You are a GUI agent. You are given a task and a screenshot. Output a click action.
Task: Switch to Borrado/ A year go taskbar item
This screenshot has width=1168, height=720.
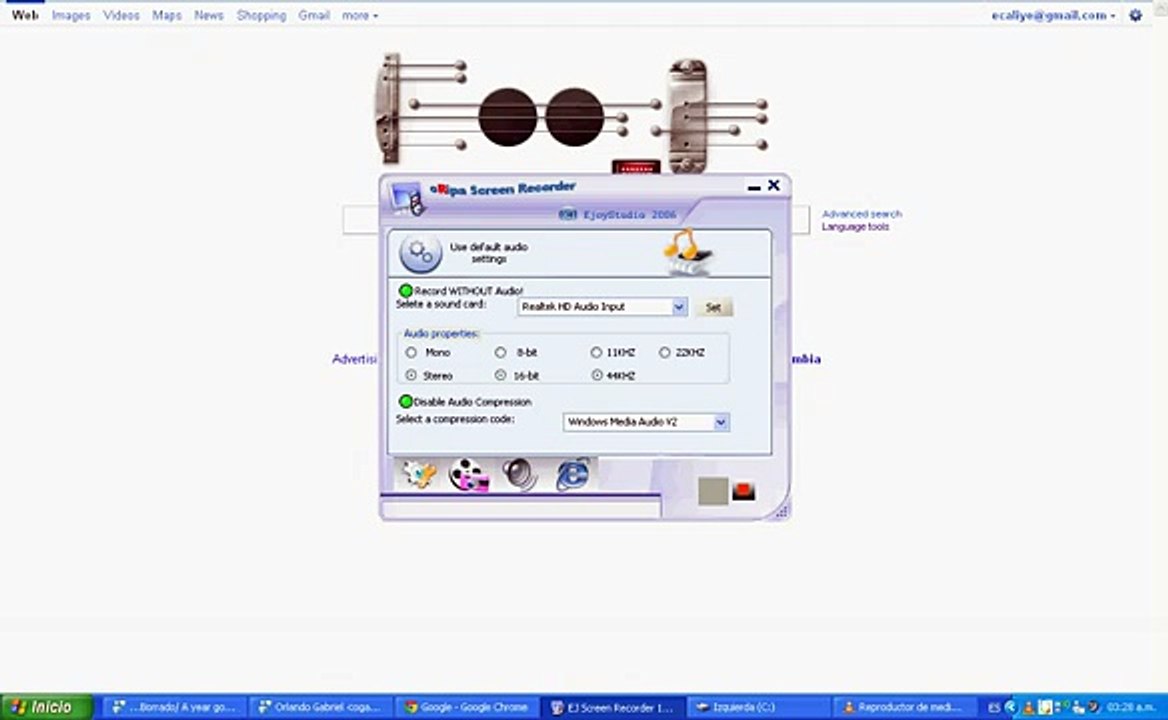(x=175, y=707)
